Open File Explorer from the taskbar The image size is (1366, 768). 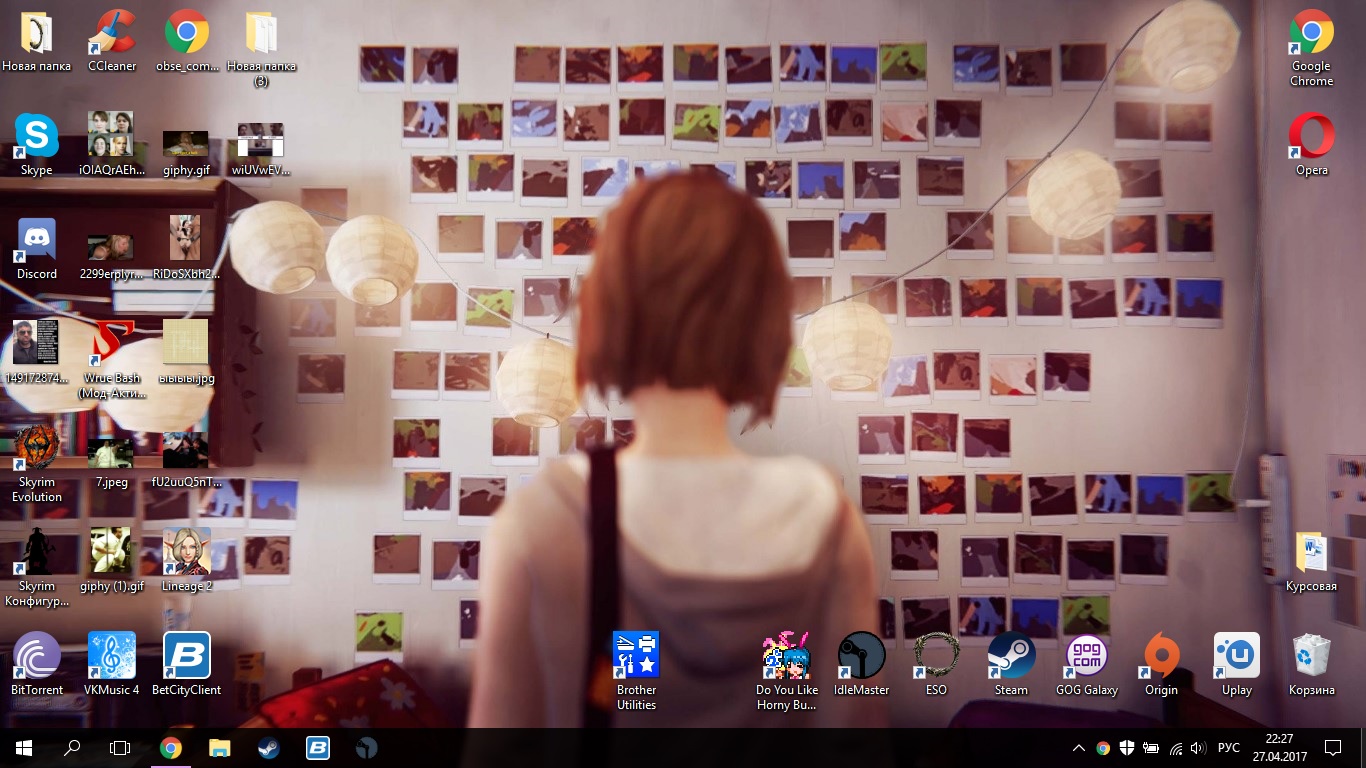(219, 748)
